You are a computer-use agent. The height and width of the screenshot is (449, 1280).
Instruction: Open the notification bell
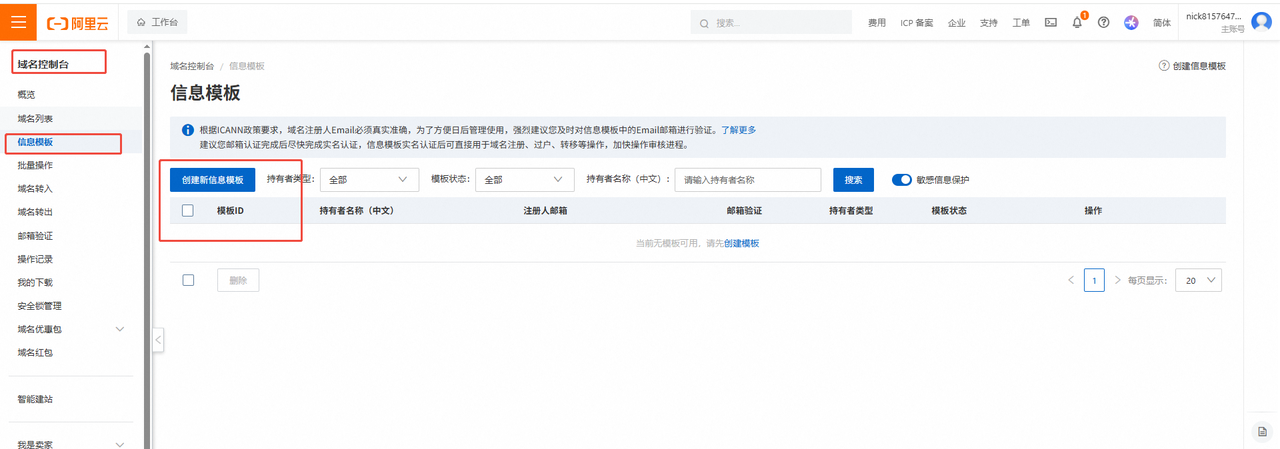coord(1077,22)
